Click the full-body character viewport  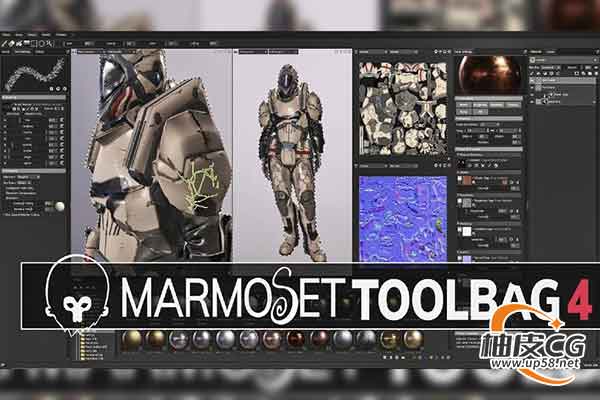point(293,157)
